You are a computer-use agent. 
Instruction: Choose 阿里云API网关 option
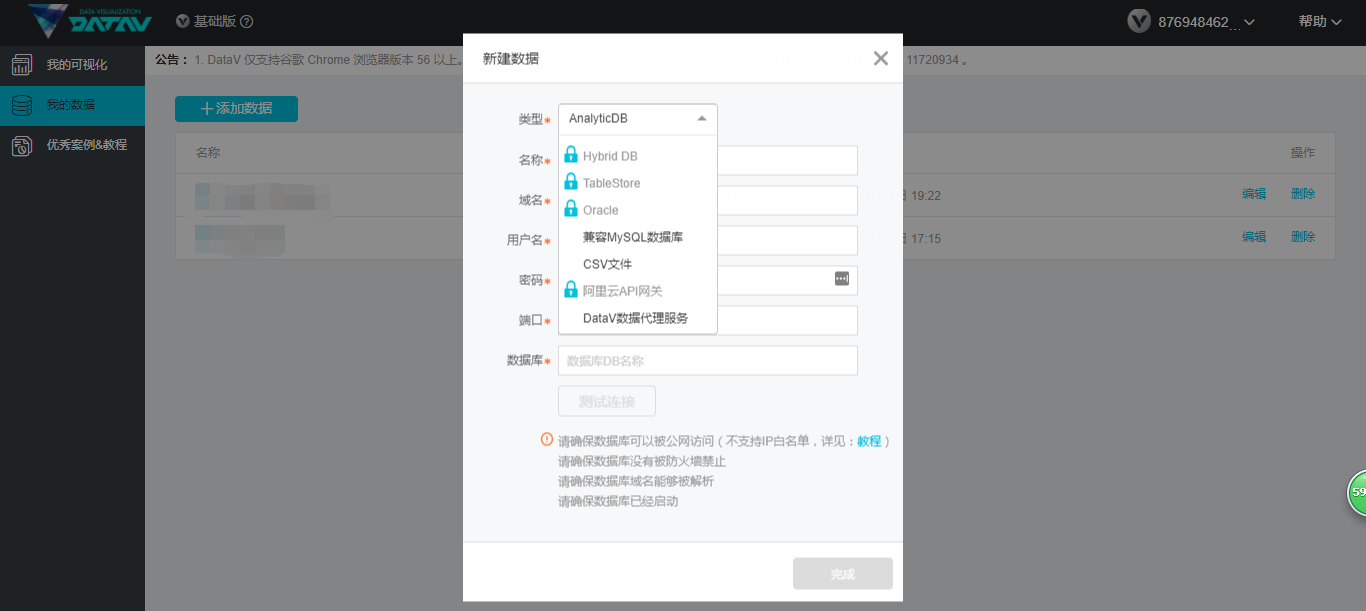tap(622, 291)
